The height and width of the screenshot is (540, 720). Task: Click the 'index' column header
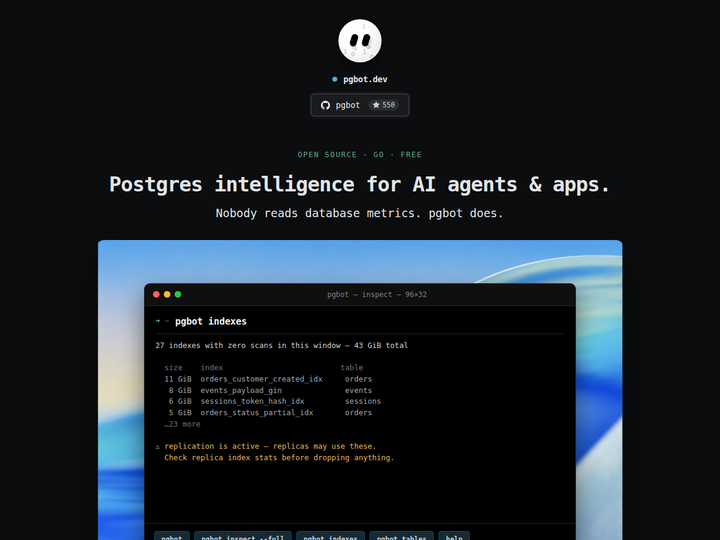click(x=212, y=368)
